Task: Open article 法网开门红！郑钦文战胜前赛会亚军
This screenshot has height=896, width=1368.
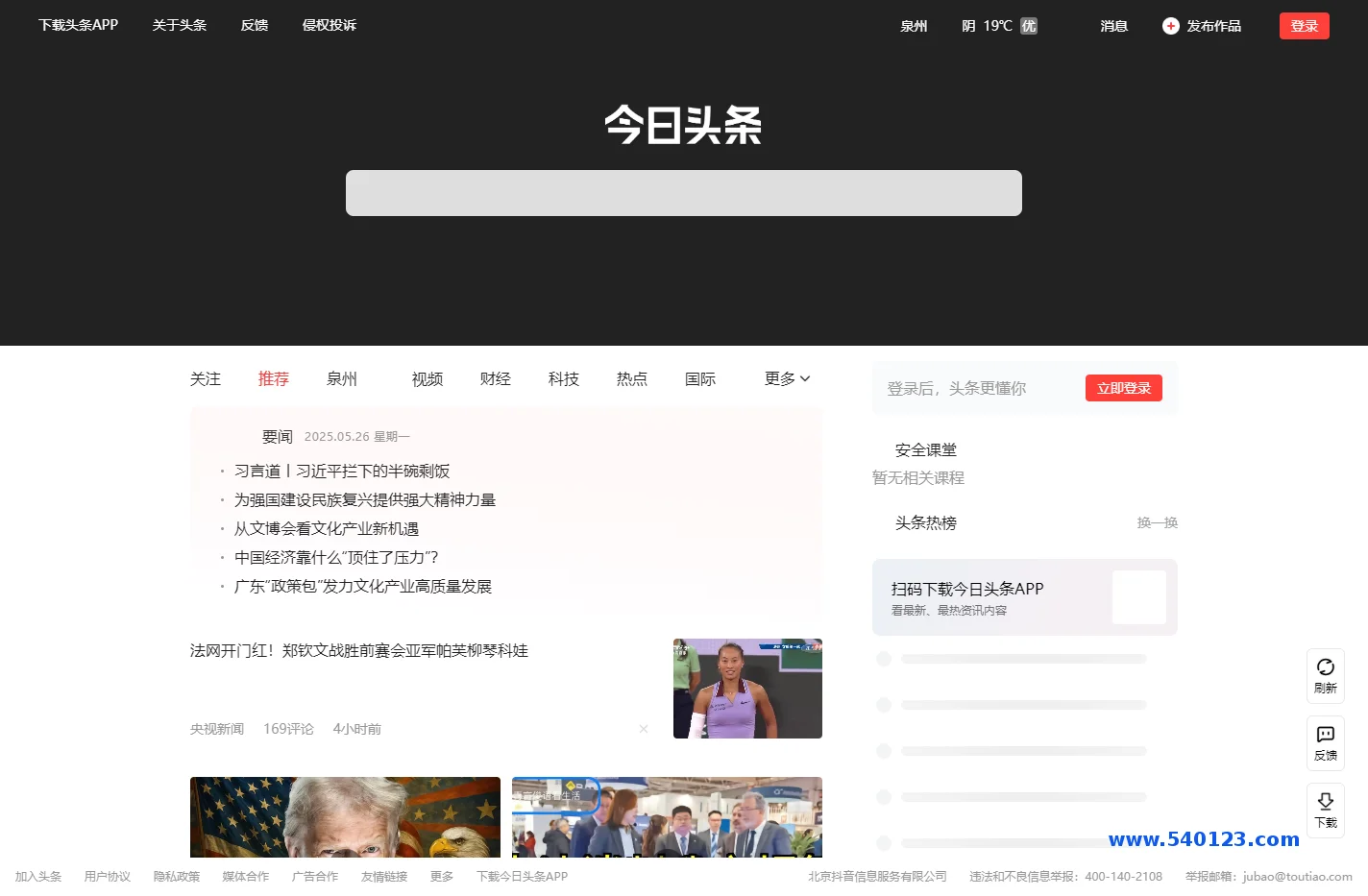Action: [359, 650]
